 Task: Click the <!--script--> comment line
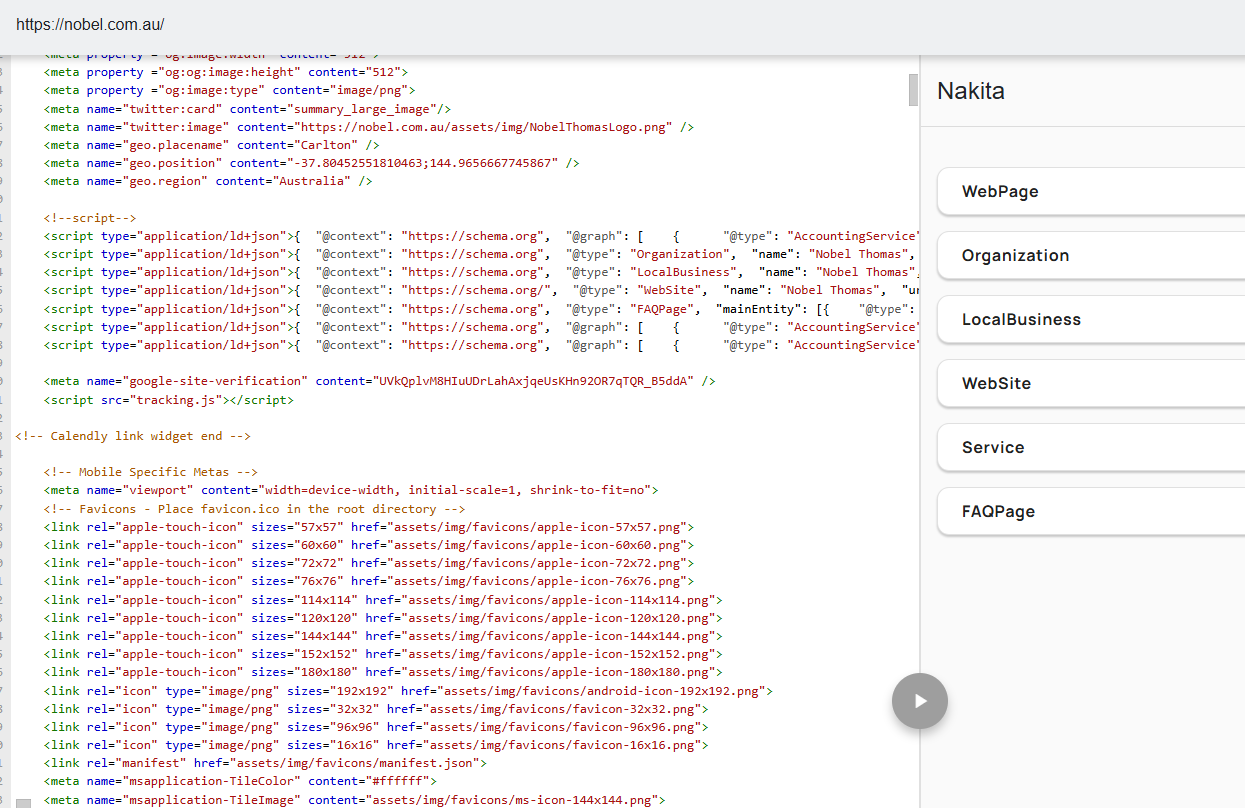click(x=90, y=218)
